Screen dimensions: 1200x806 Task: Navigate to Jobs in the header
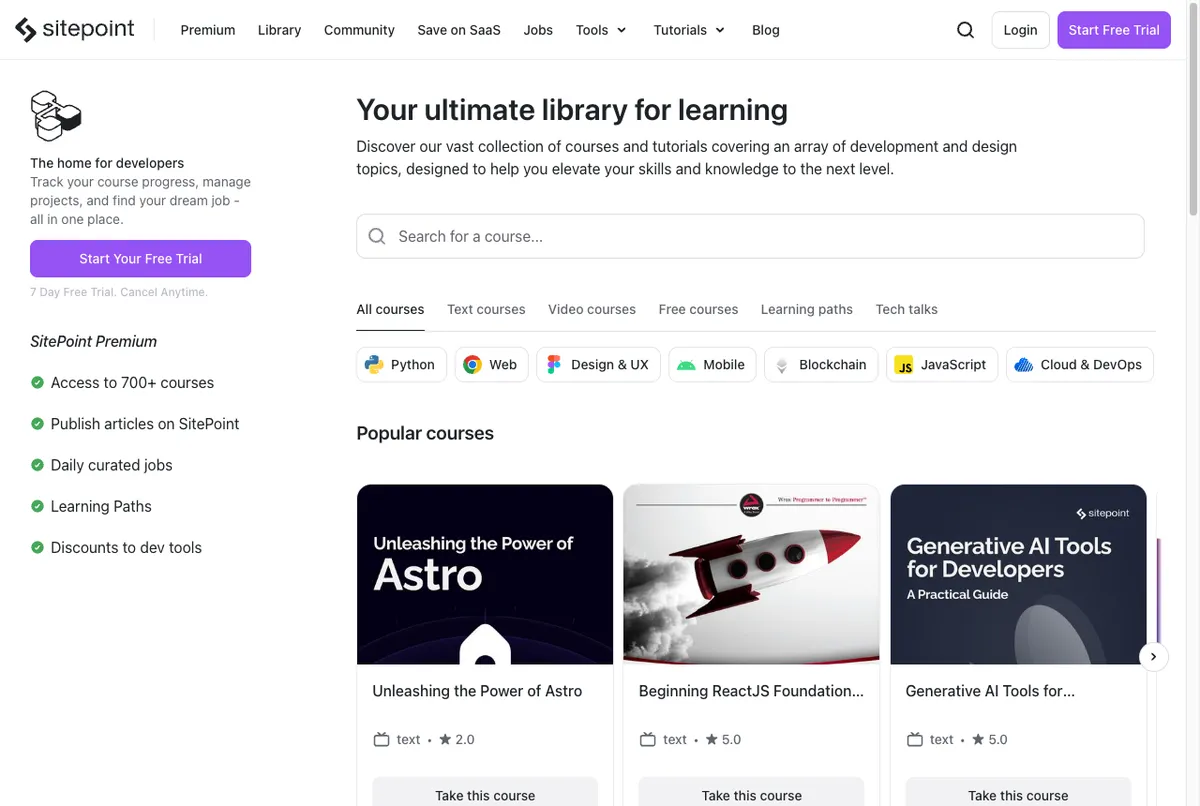[538, 30]
